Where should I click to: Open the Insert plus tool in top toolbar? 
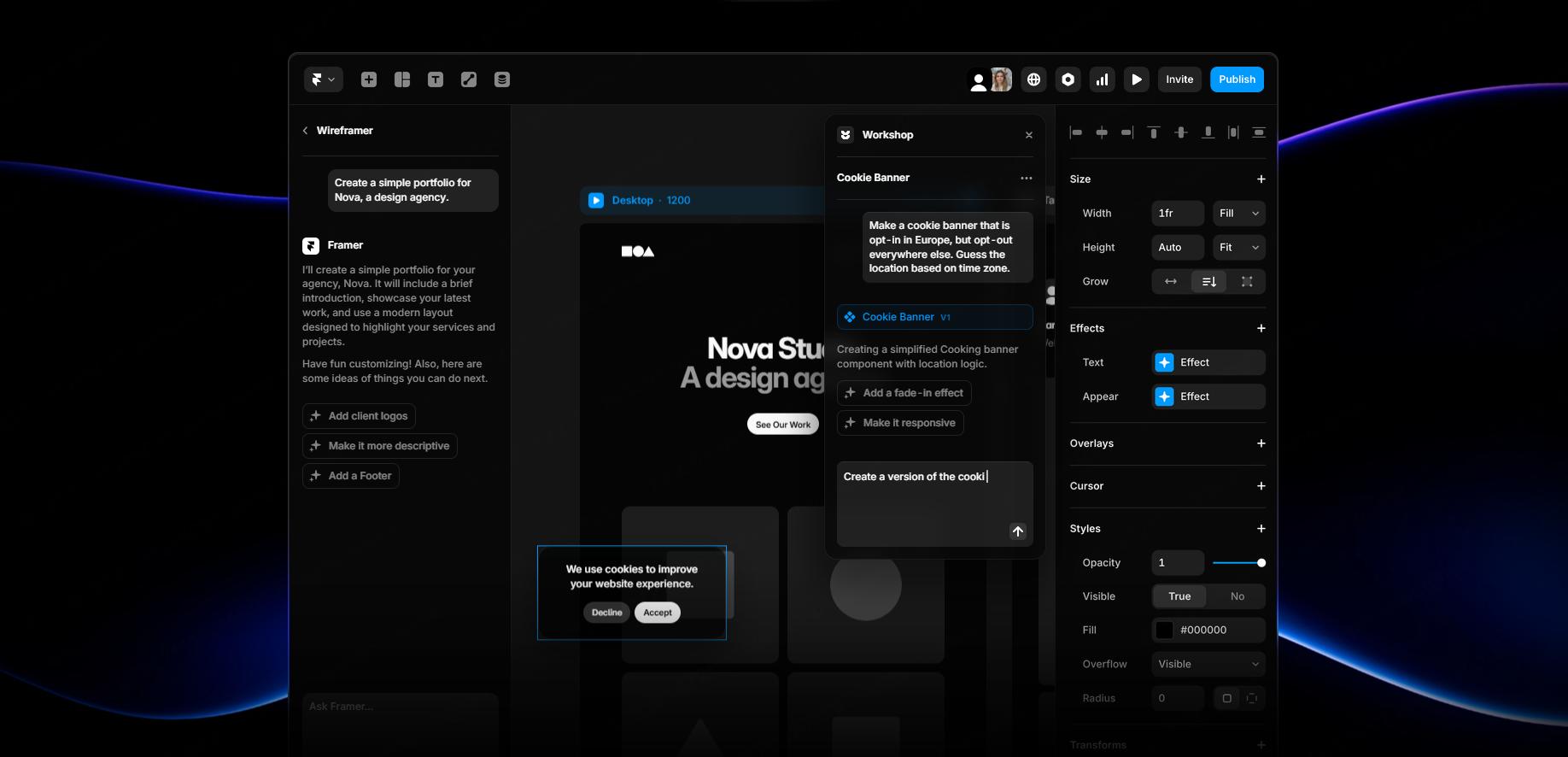[369, 79]
